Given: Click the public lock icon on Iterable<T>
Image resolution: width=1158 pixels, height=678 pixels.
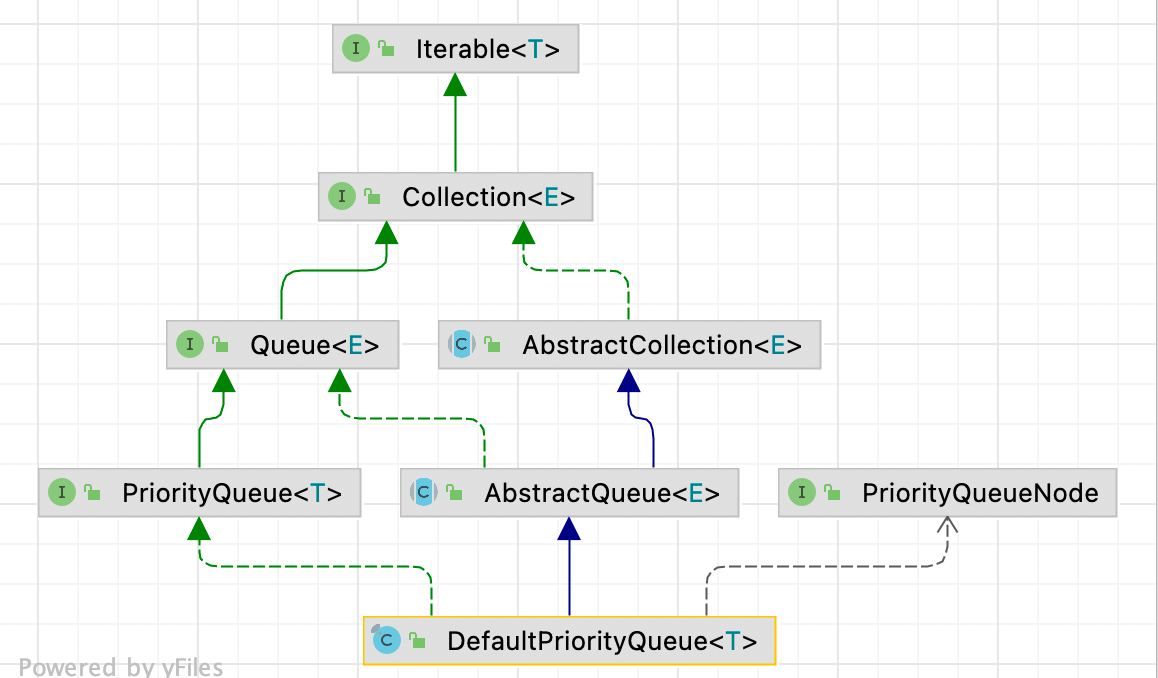Looking at the screenshot, I should [x=387, y=49].
